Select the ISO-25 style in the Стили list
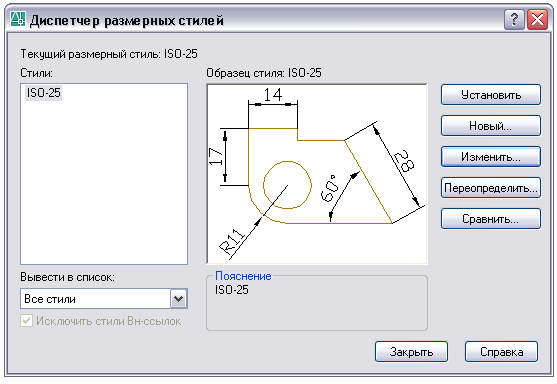 (43, 93)
